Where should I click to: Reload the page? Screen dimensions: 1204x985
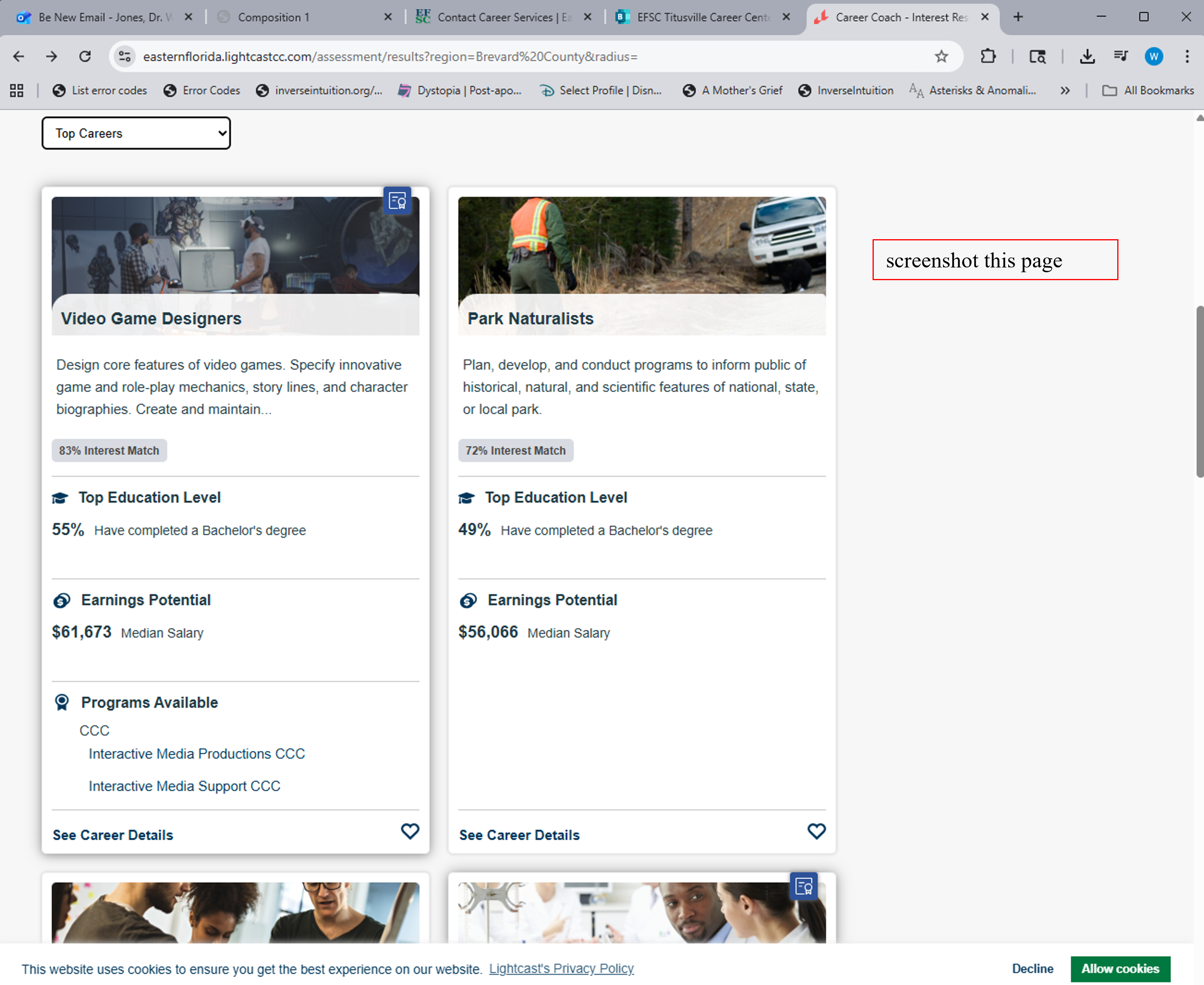tap(85, 57)
